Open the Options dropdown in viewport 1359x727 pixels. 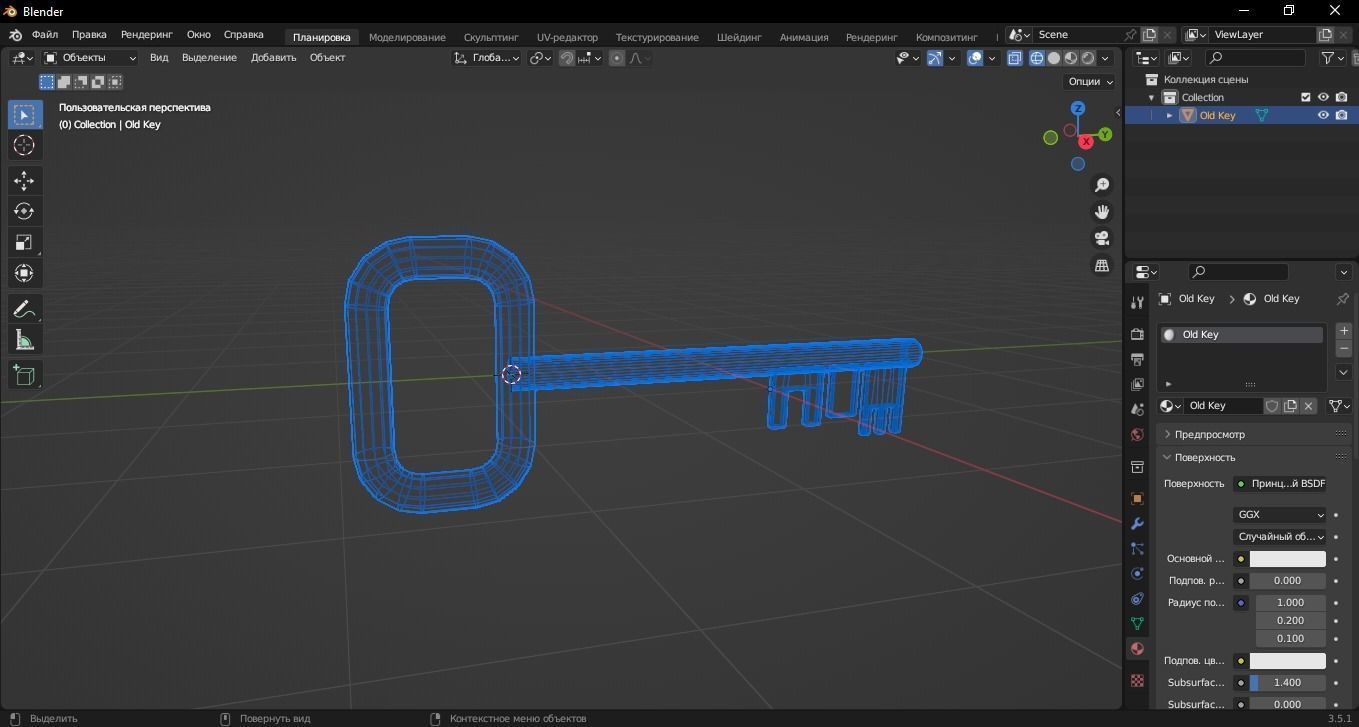tap(1090, 82)
